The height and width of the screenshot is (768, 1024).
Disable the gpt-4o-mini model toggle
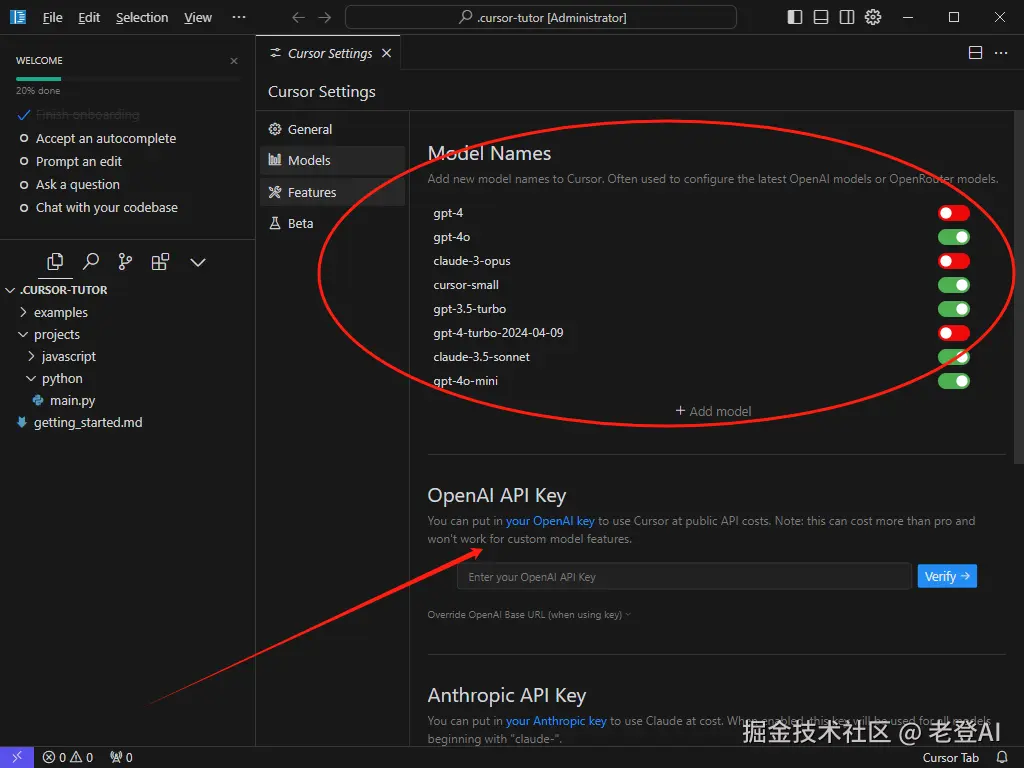[x=953, y=381]
